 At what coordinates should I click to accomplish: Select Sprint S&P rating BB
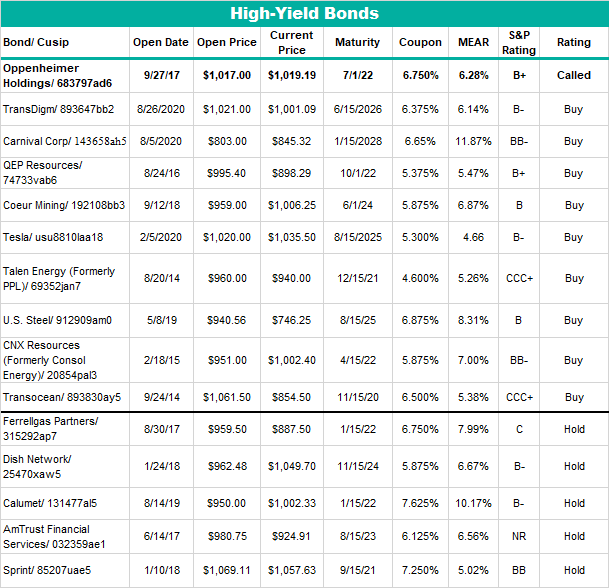coord(519,570)
